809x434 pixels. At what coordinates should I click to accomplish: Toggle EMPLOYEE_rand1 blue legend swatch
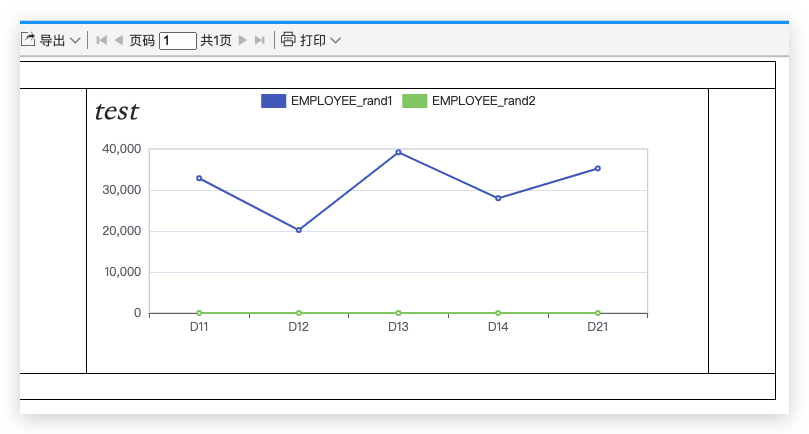[x=273, y=101]
